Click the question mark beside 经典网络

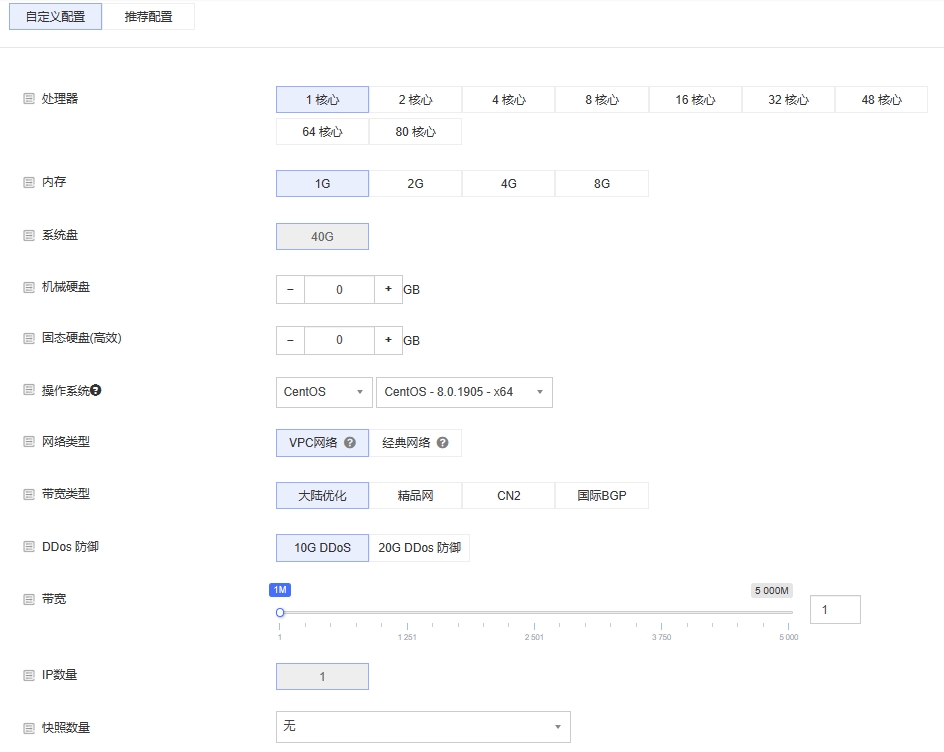443,441
